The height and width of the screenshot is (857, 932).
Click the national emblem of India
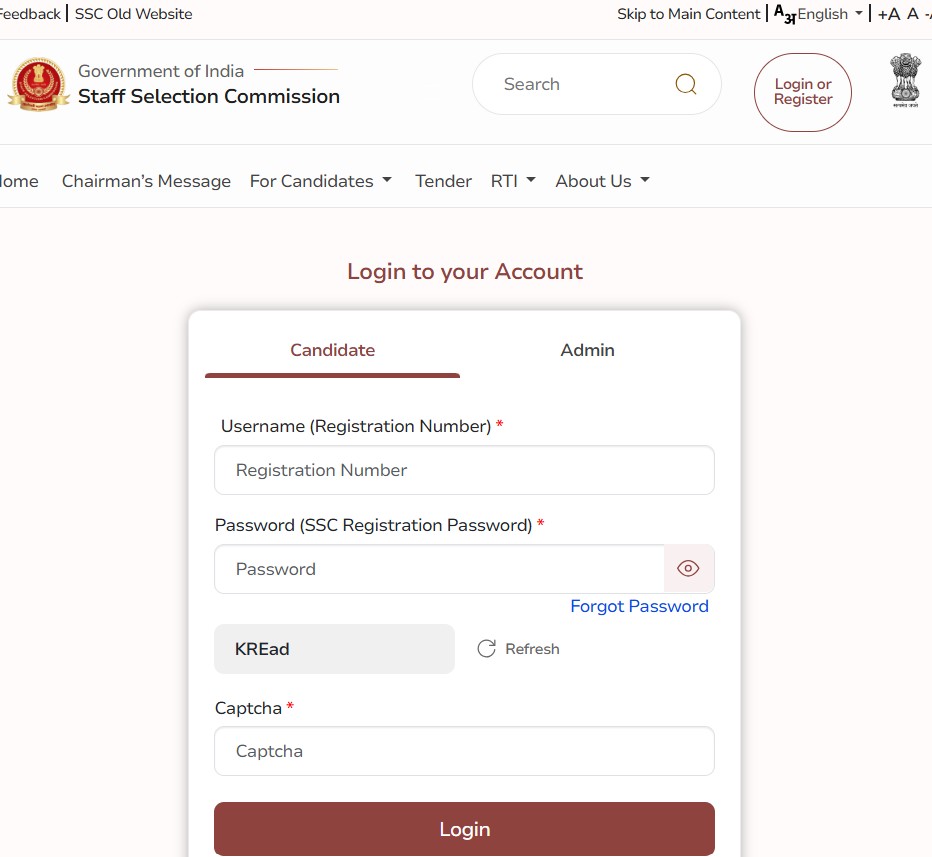(x=905, y=81)
